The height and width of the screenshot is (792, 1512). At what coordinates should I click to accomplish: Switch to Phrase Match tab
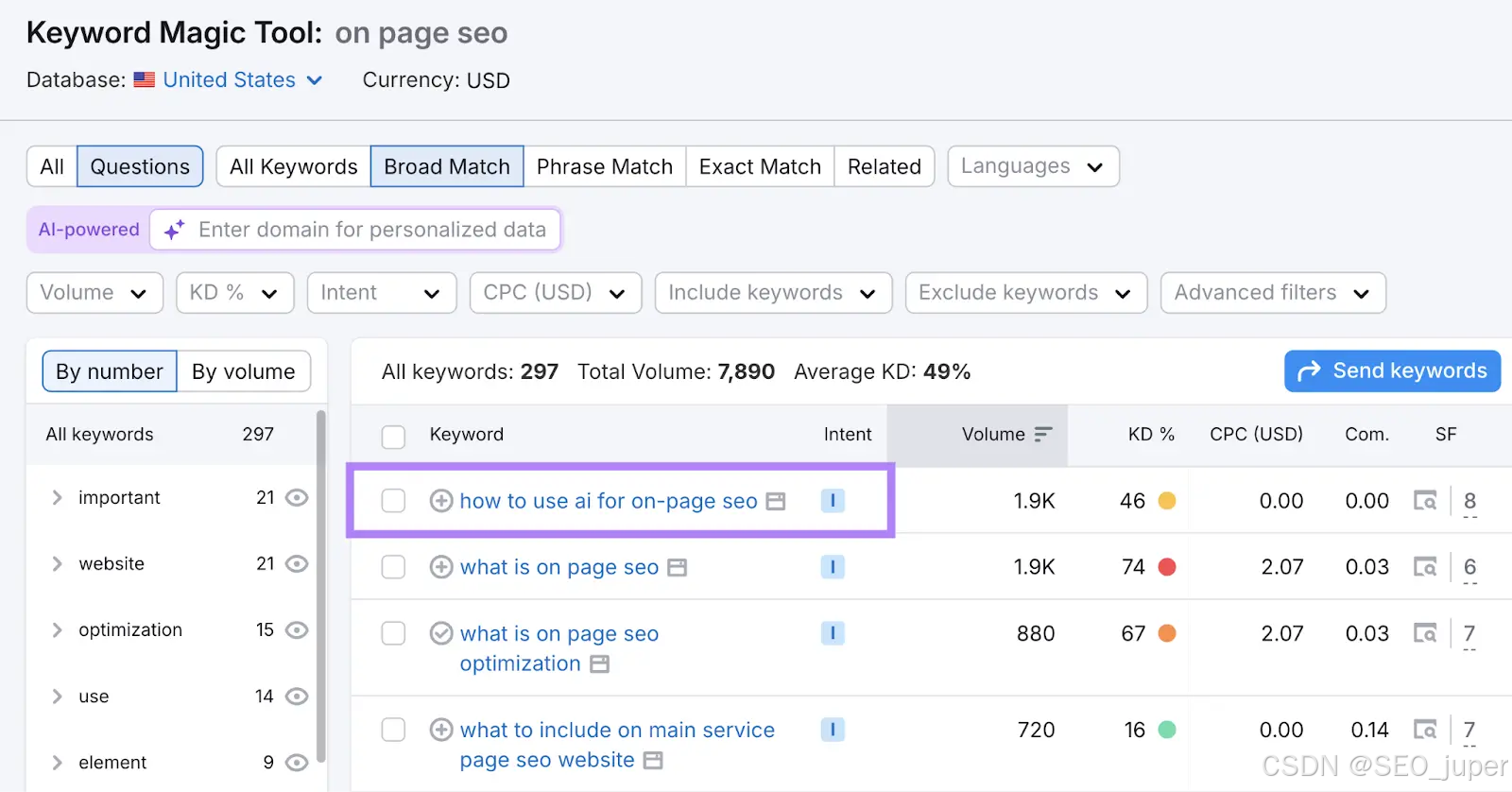pyautogui.click(x=605, y=166)
